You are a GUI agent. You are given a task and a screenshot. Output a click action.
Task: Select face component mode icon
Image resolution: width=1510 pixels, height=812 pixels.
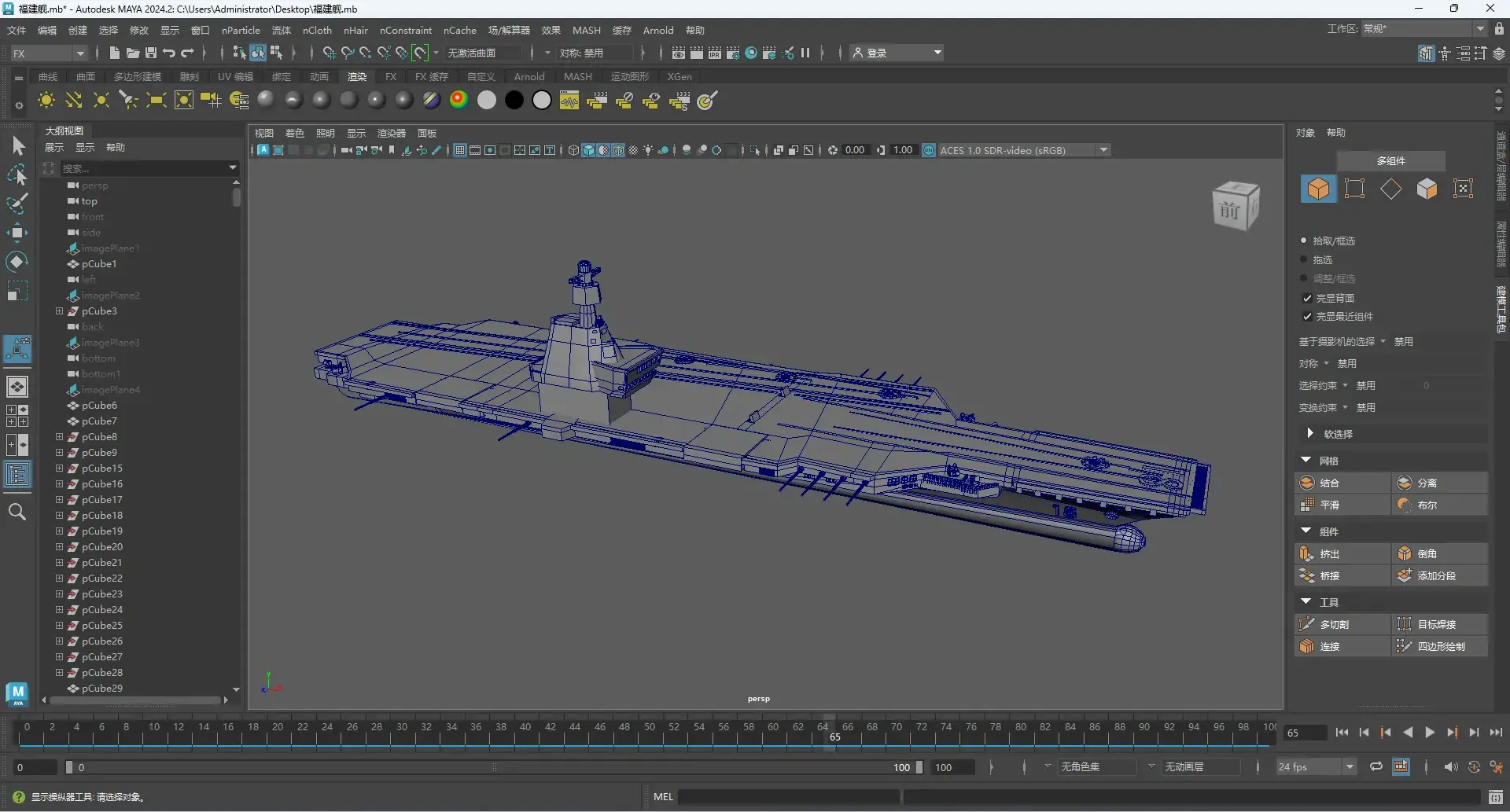click(1427, 189)
